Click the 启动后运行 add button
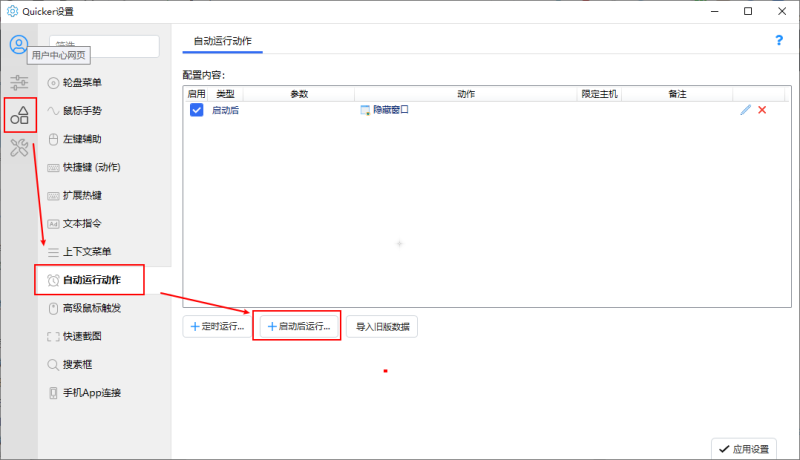The image size is (800, 460). [299, 326]
